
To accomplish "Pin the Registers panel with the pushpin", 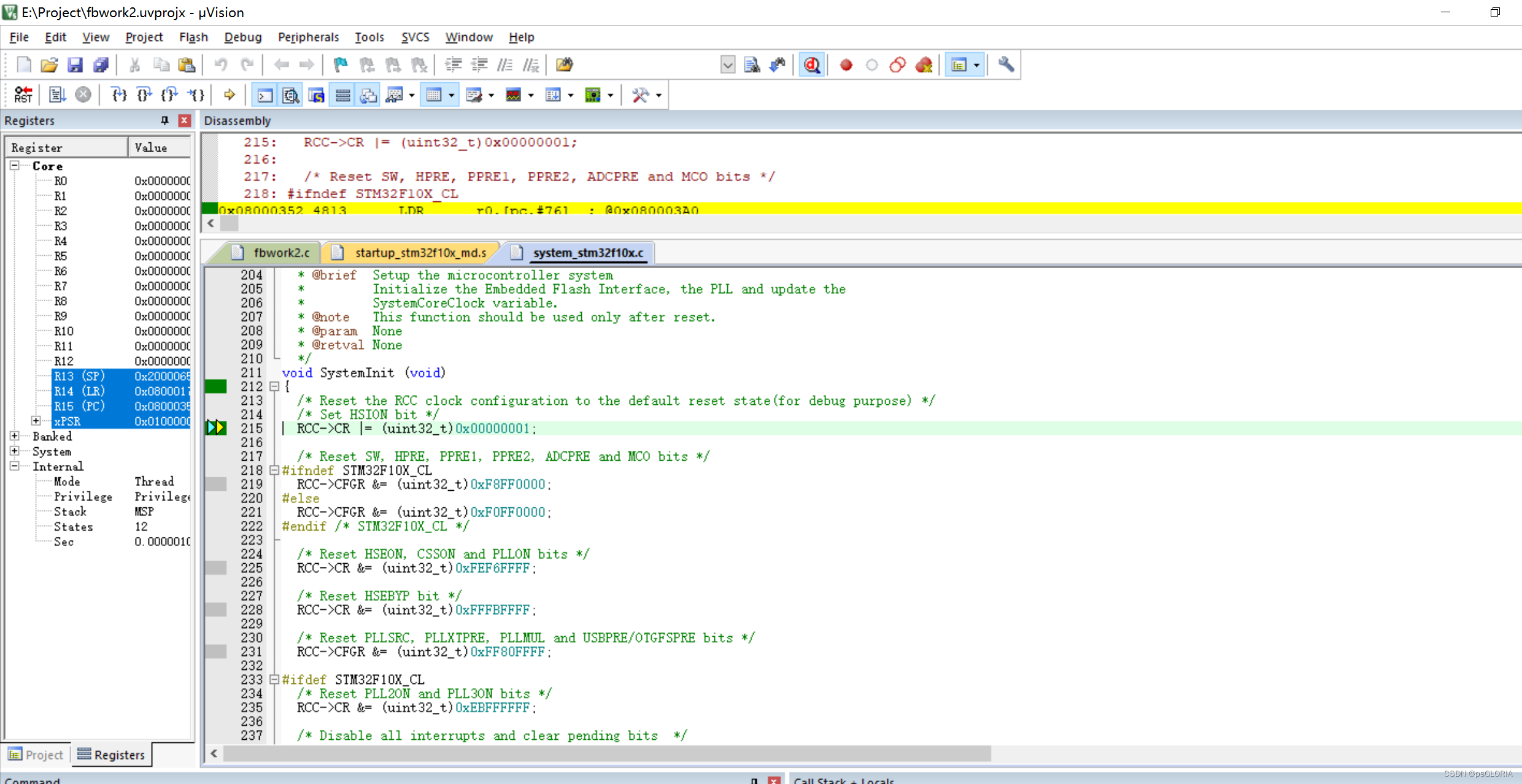I will pos(164,120).
